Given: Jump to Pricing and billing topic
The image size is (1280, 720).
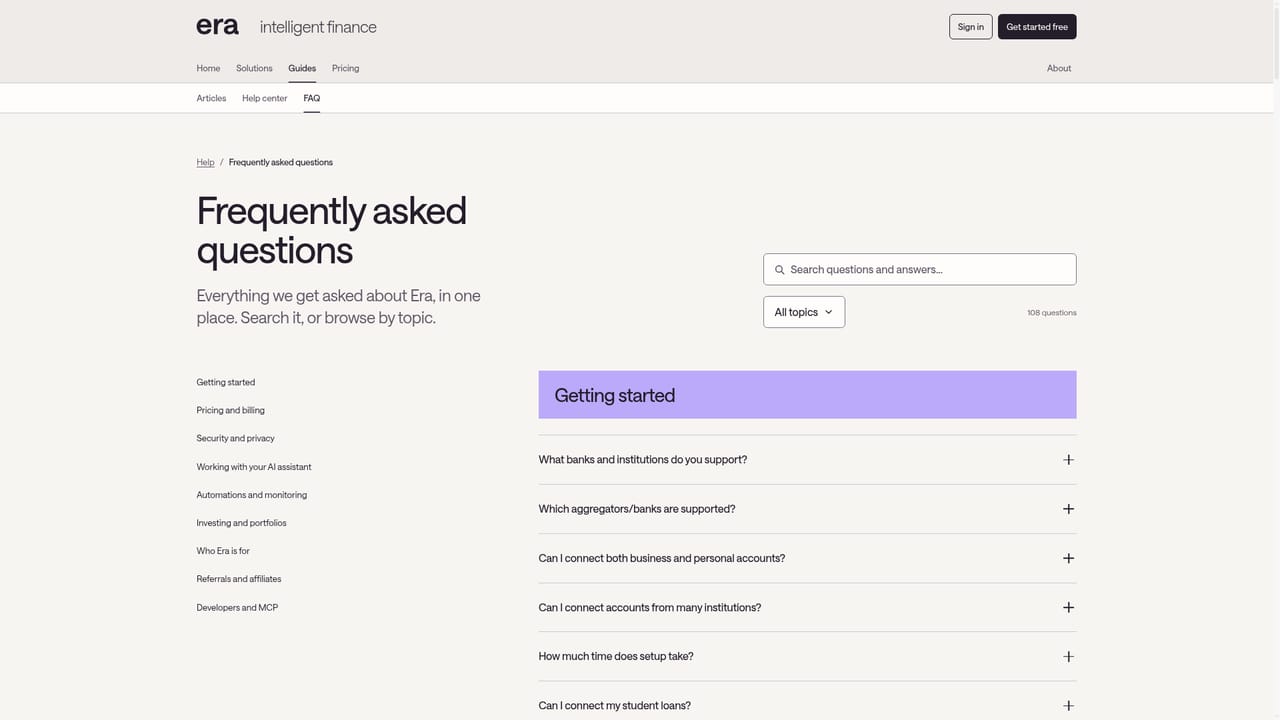Looking at the screenshot, I should click(231, 410).
